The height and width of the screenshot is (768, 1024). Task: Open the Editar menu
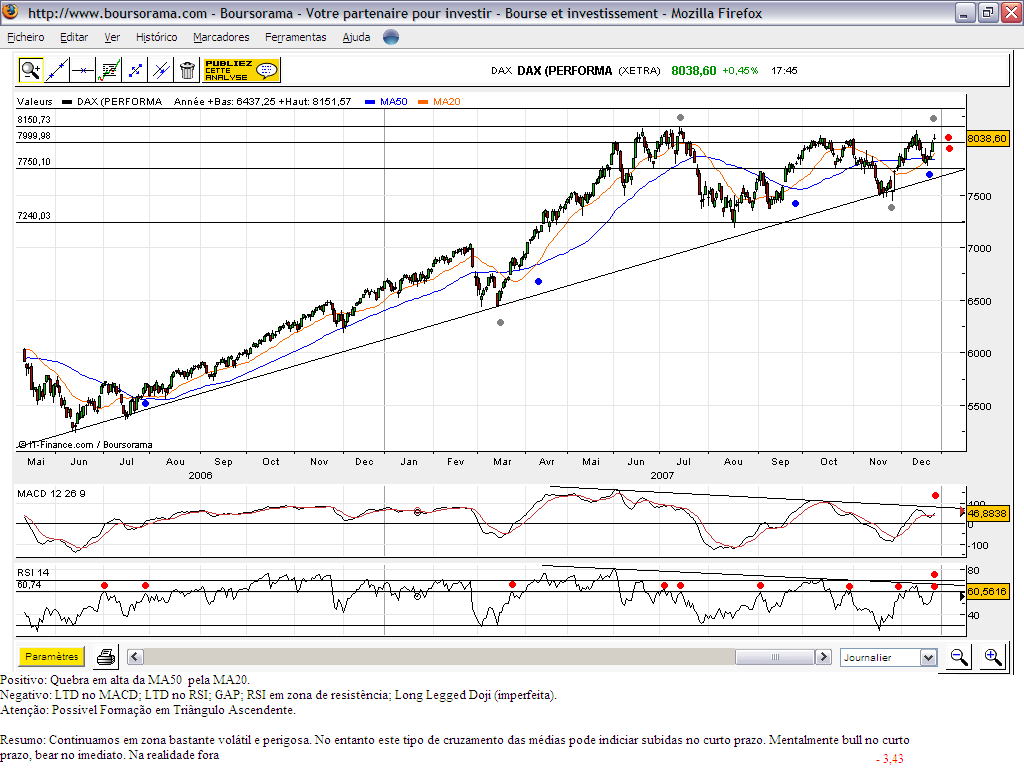(x=74, y=37)
